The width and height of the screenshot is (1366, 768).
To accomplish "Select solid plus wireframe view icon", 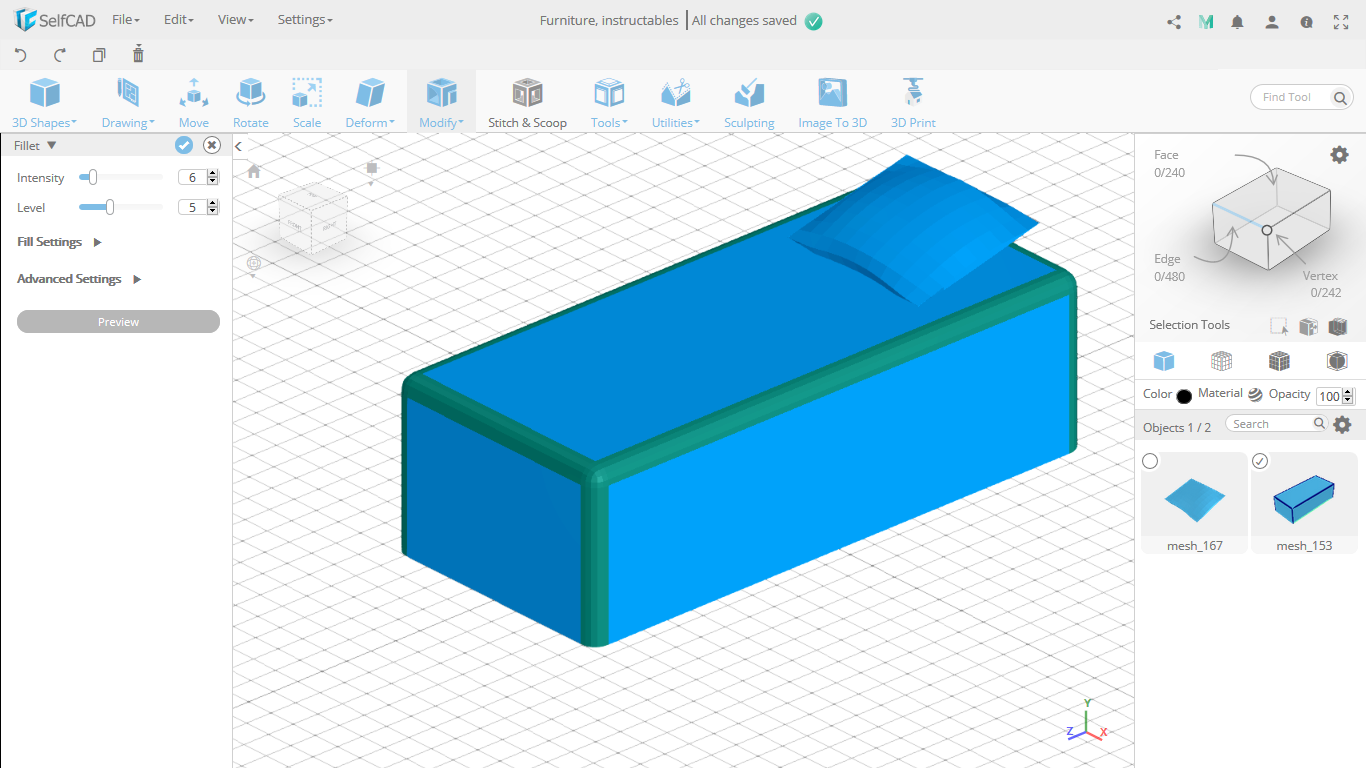I will [x=1279, y=361].
